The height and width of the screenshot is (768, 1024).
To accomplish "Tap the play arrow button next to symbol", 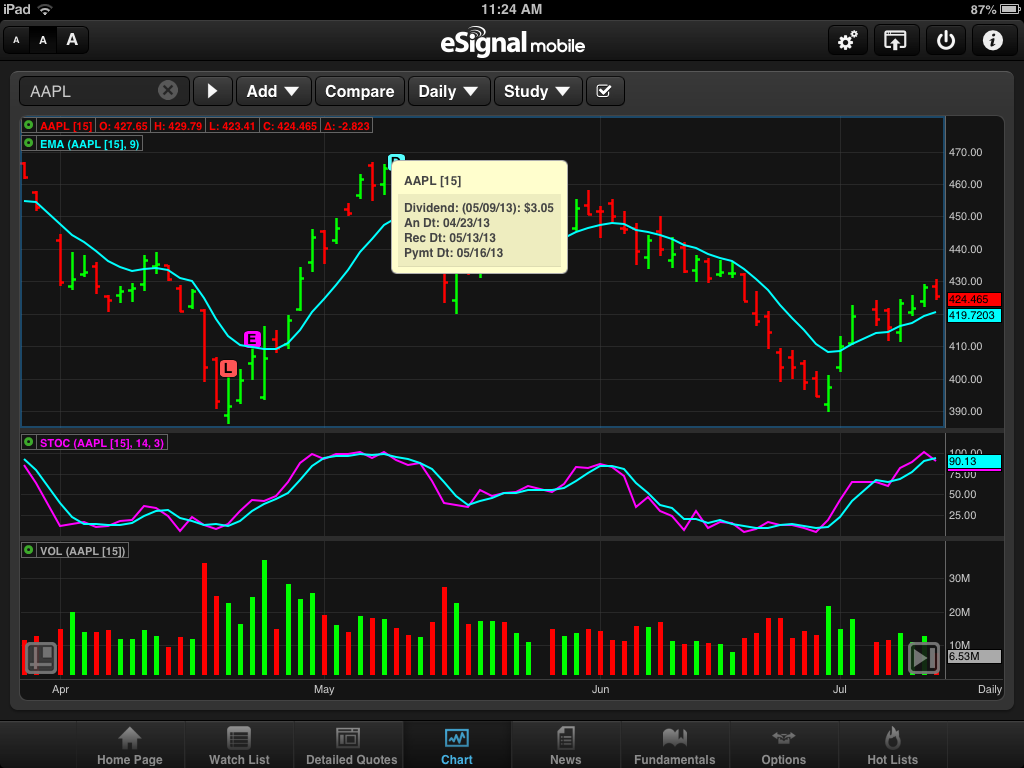I will pos(212,91).
